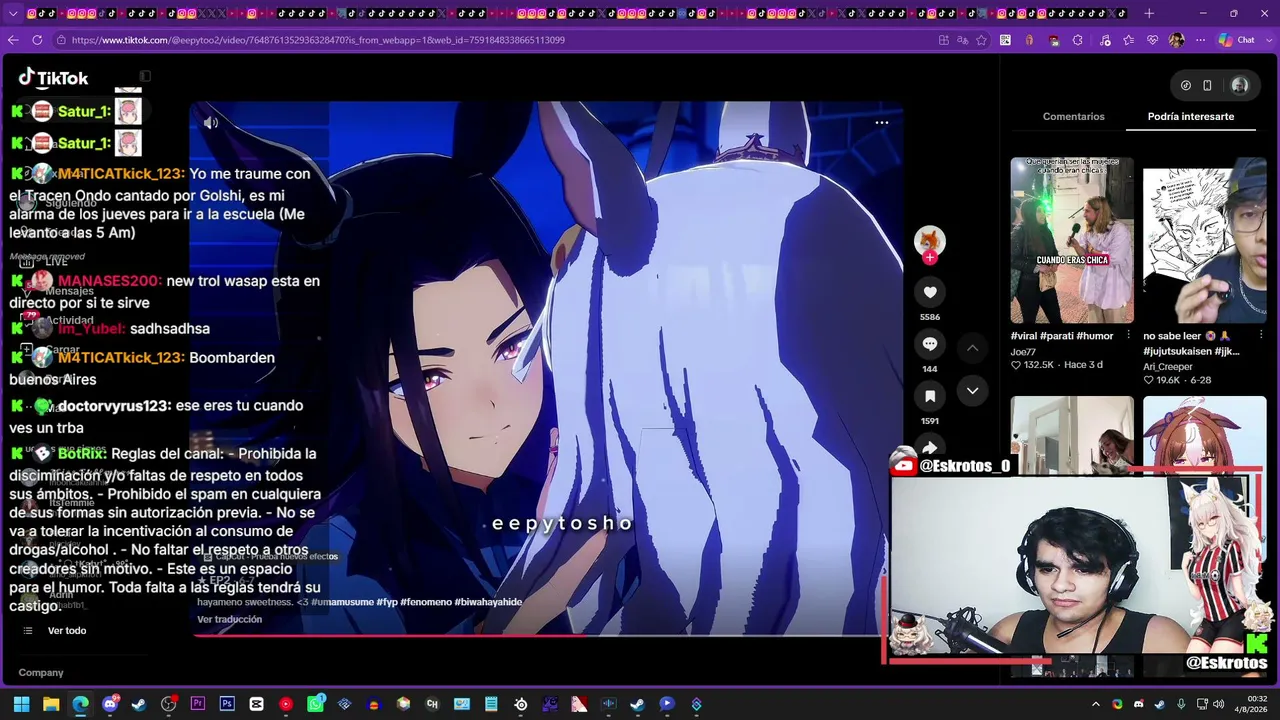This screenshot has height=720, width=1280.
Task: Click the browser back arrow
Action: (13, 40)
